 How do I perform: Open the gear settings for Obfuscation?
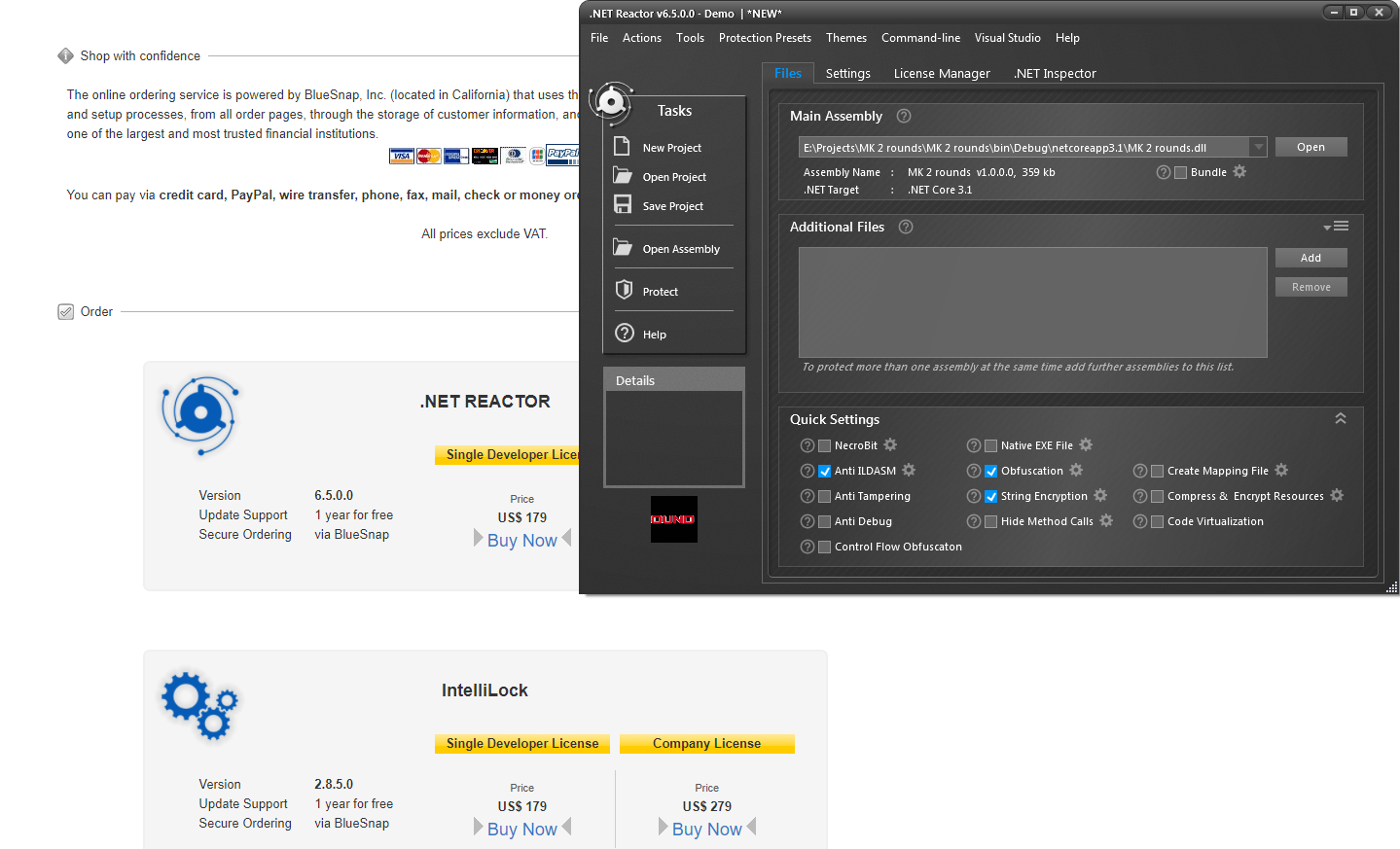tap(1076, 470)
